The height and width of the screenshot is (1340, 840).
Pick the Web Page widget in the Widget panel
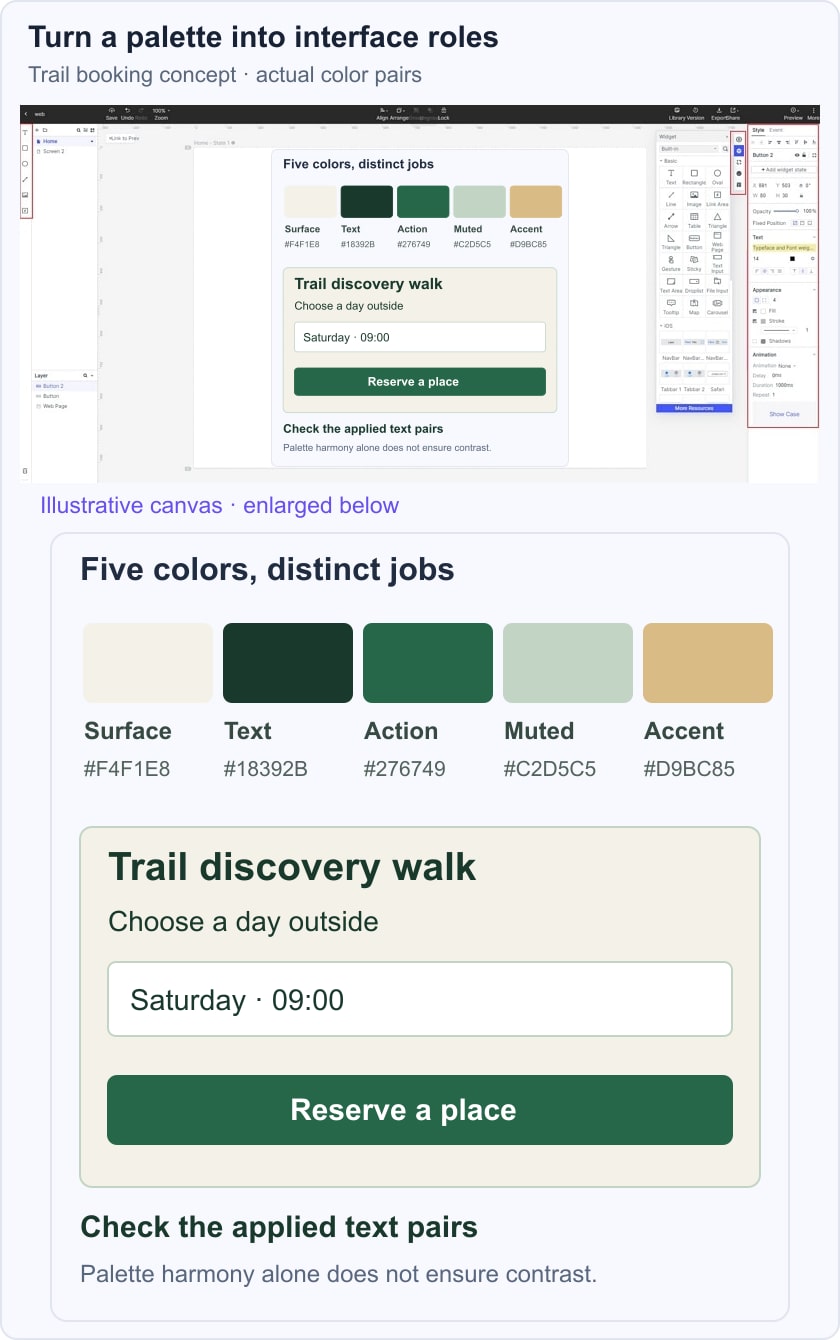[x=717, y=243]
